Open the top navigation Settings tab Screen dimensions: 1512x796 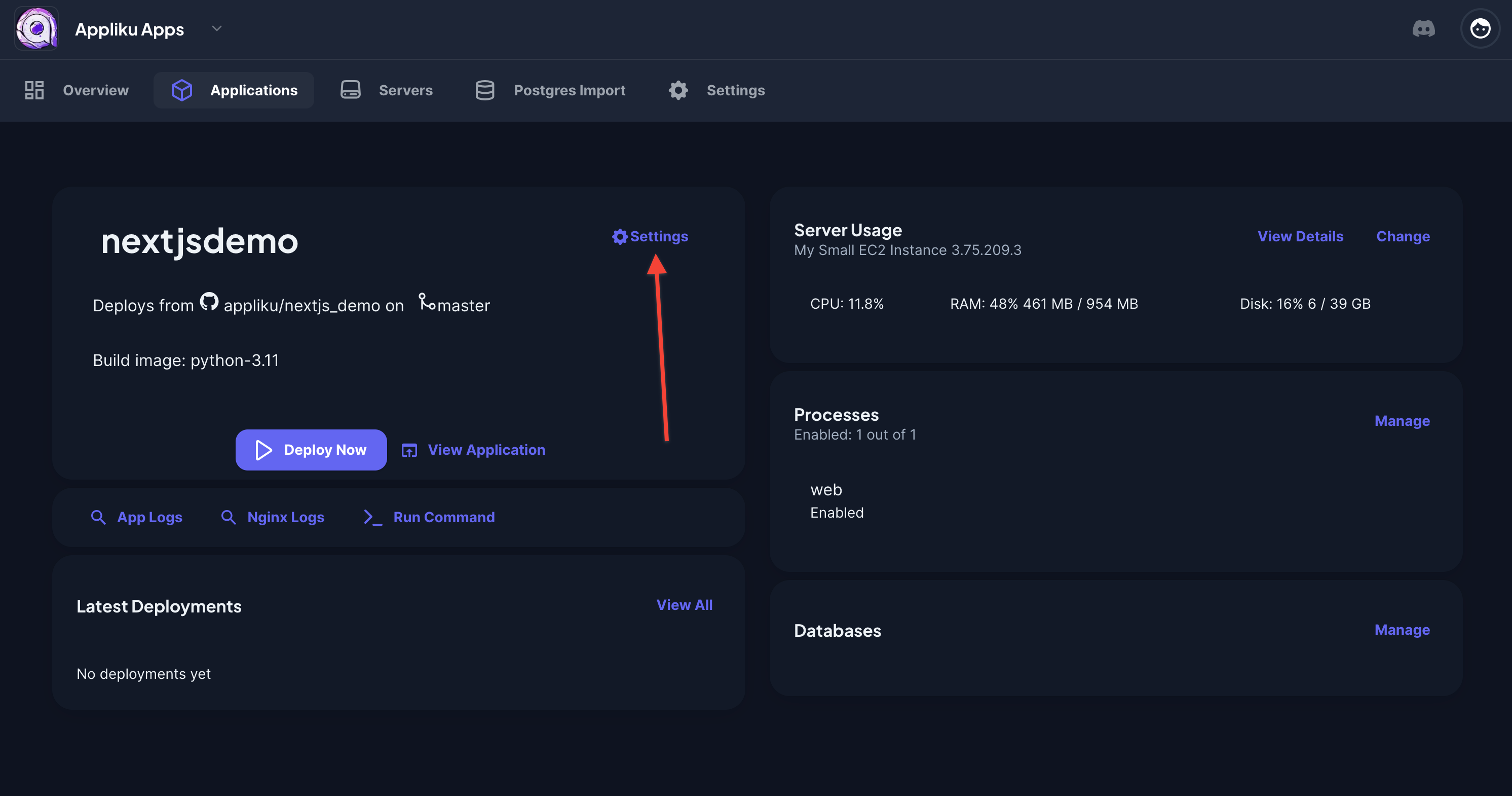coord(716,90)
